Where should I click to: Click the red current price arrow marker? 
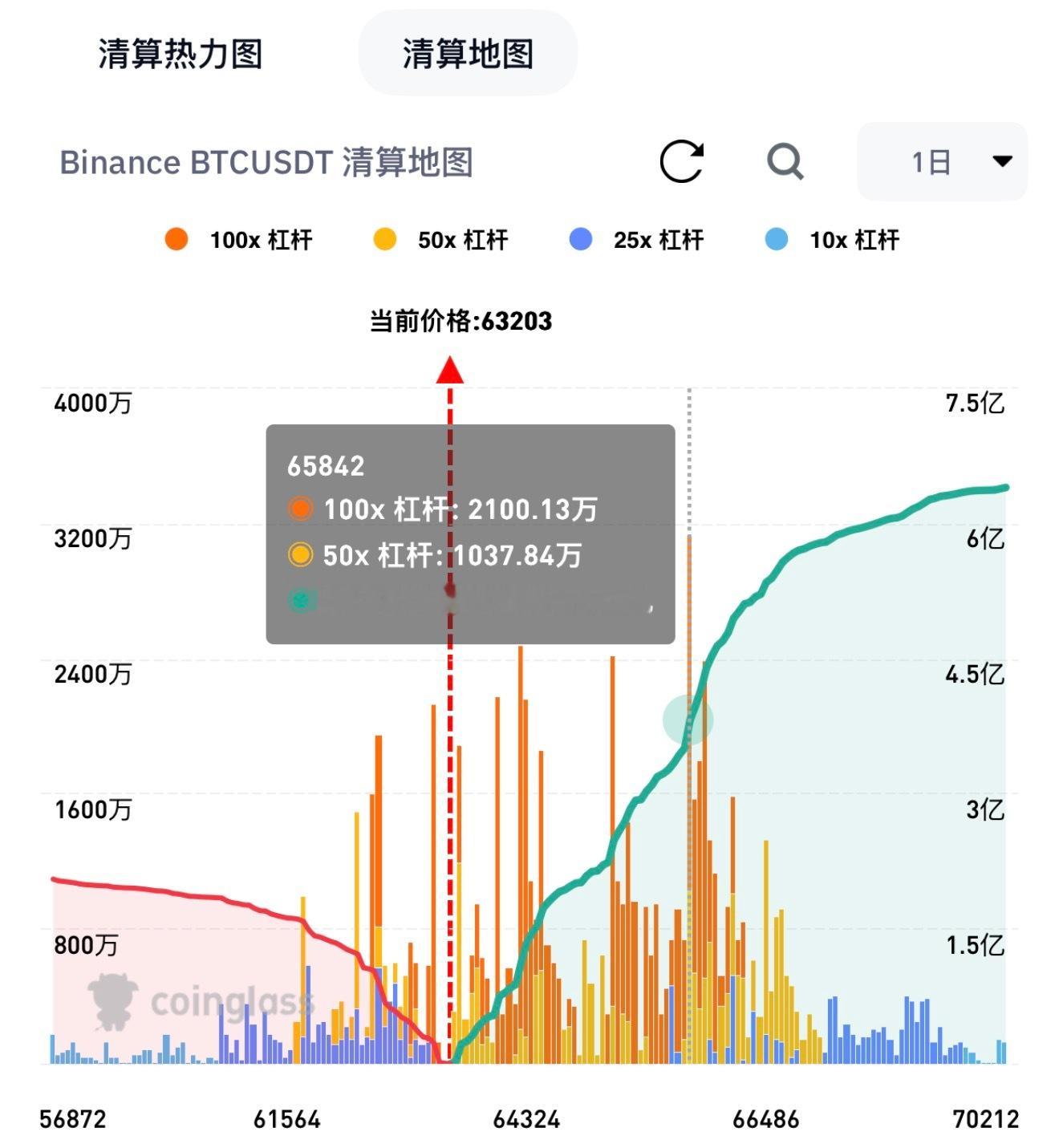tap(450, 370)
